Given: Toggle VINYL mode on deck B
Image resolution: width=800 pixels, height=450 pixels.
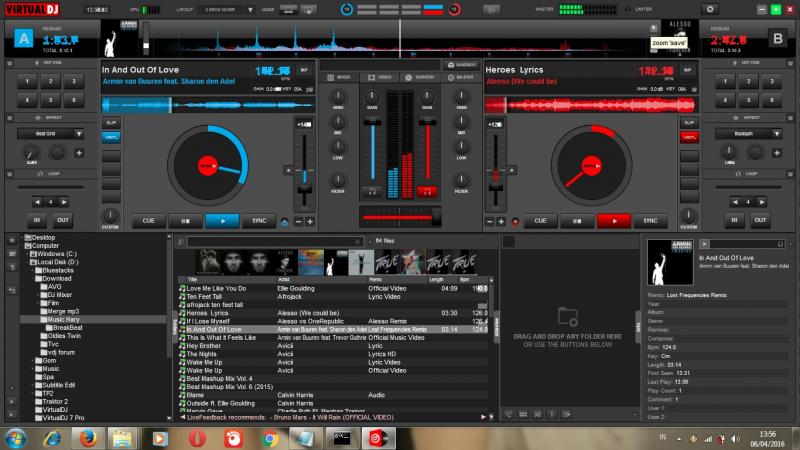Looking at the screenshot, I should click(x=689, y=137).
